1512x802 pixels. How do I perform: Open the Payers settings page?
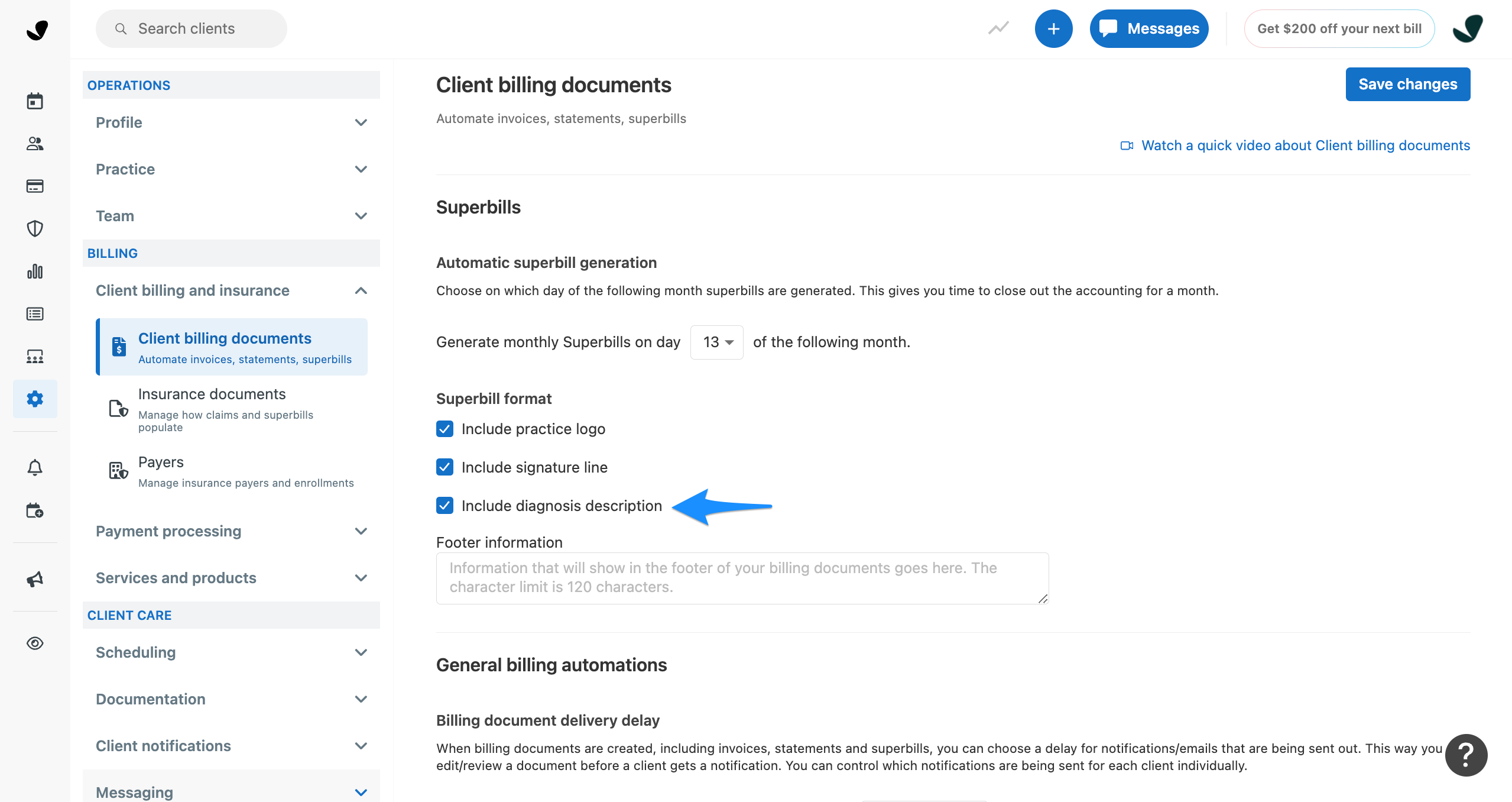[x=232, y=471]
